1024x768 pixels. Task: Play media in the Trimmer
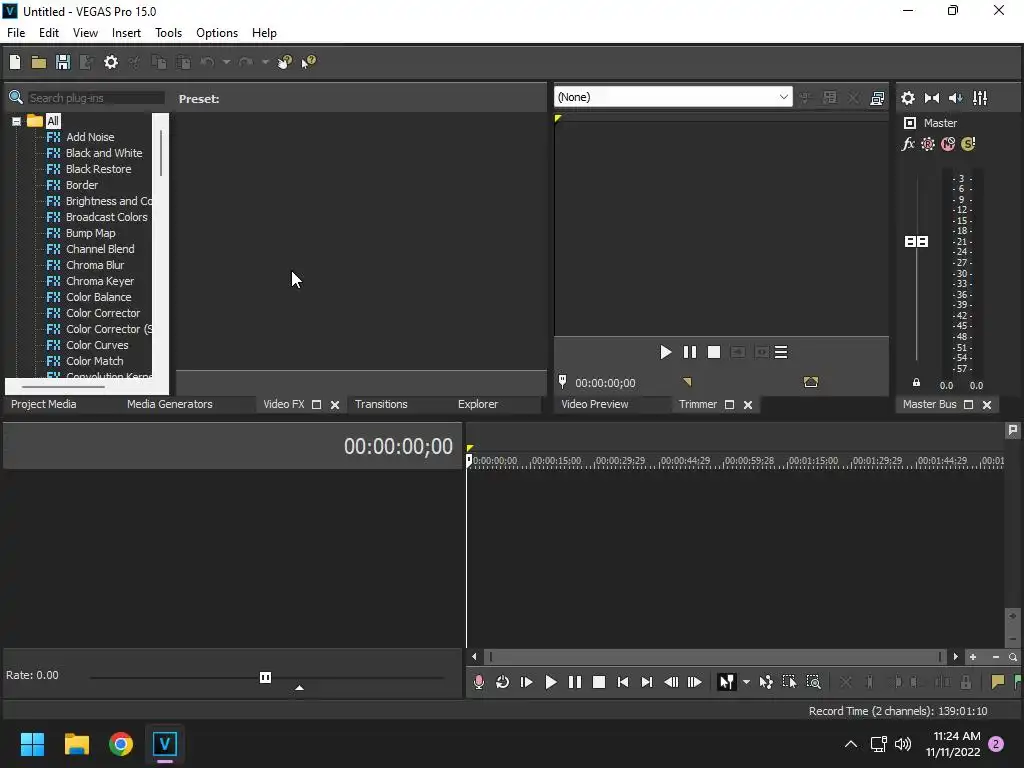point(665,353)
